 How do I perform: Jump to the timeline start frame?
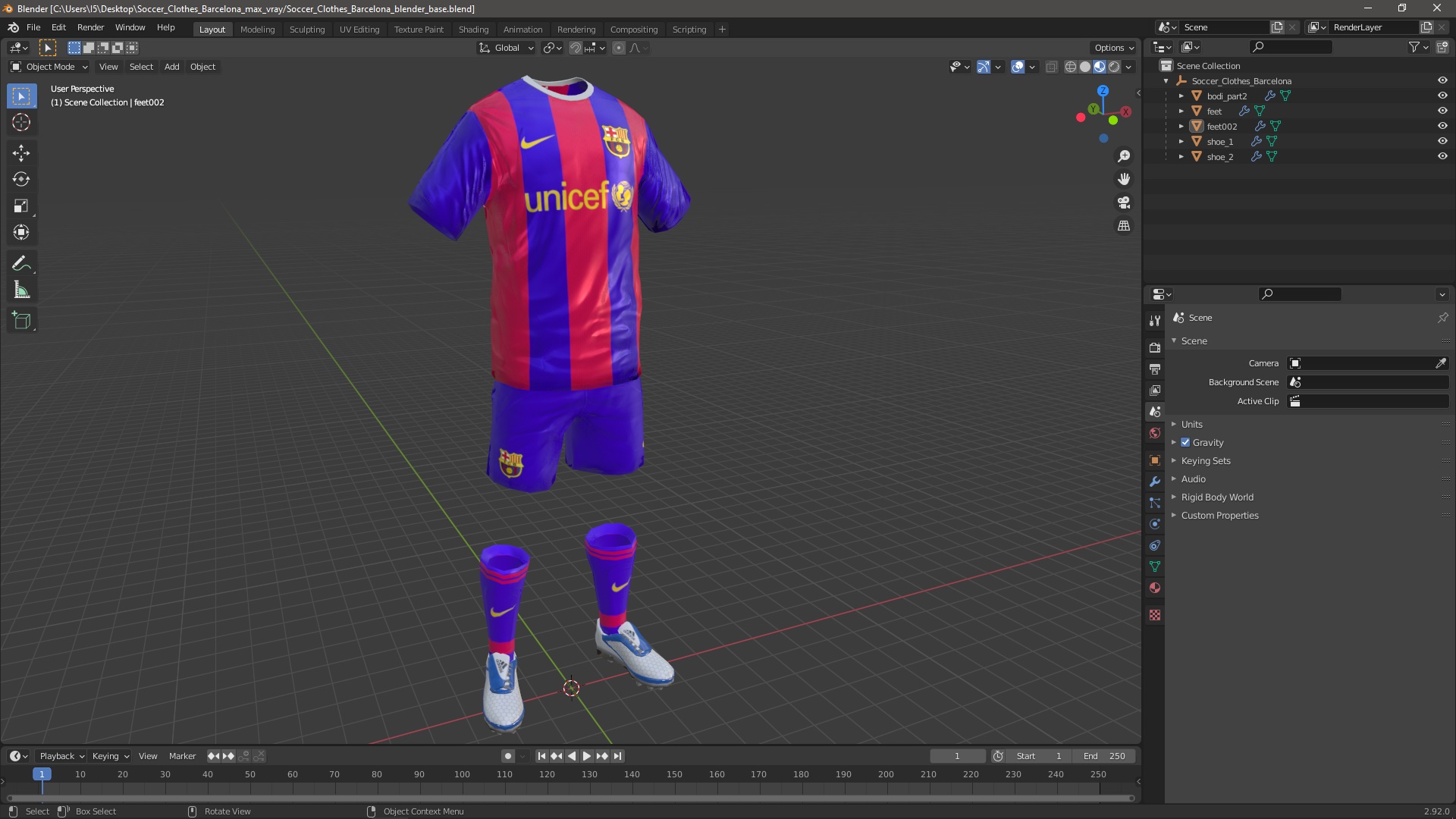click(541, 756)
